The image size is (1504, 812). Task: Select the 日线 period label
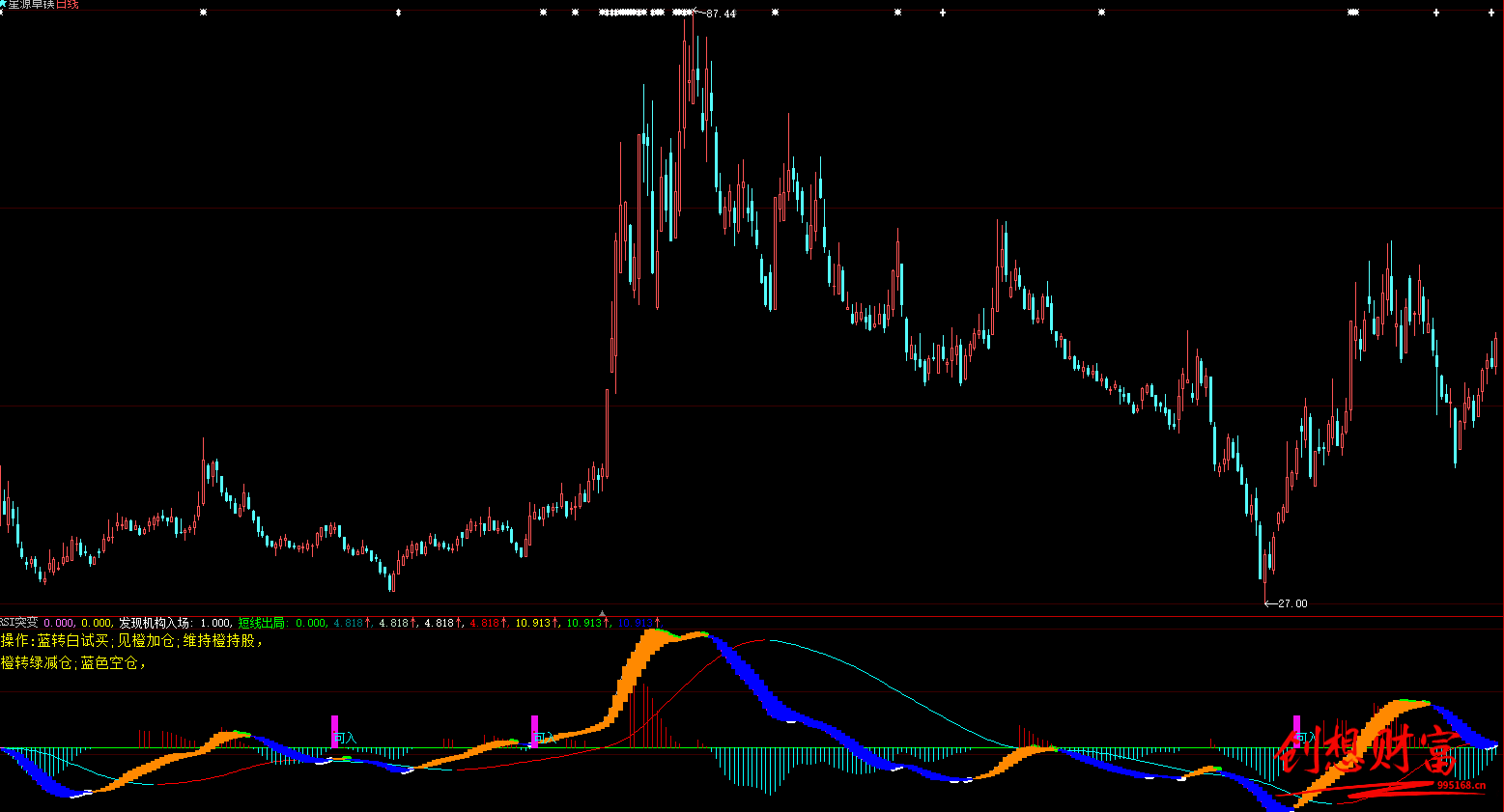pyautogui.click(x=68, y=4)
